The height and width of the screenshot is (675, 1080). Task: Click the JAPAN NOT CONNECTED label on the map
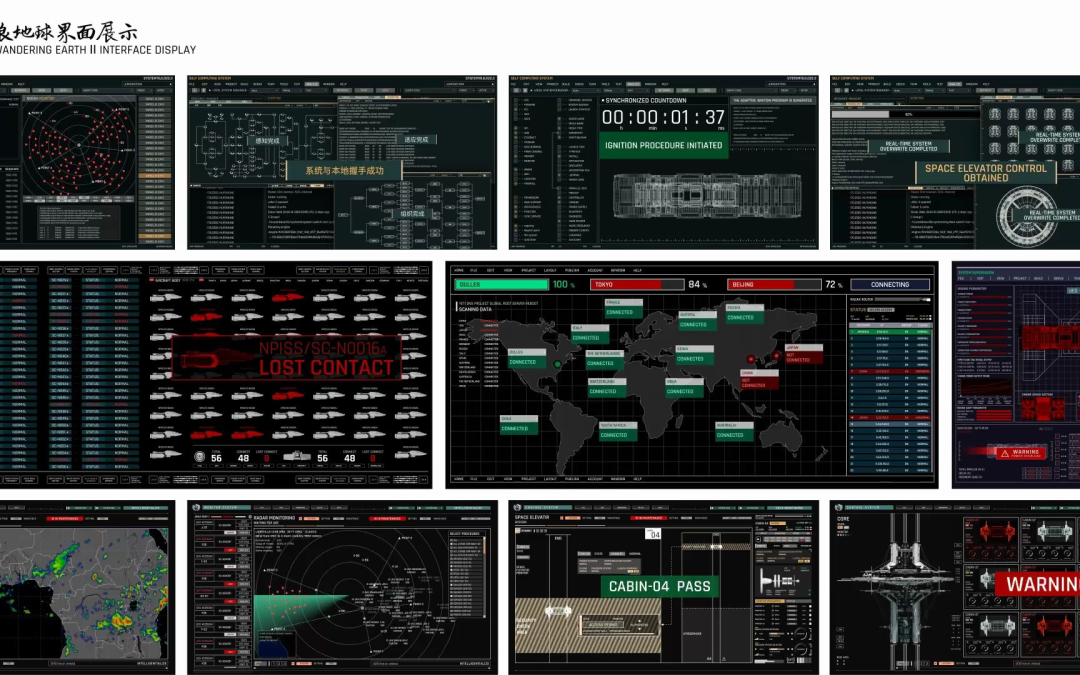coord(804,354)
